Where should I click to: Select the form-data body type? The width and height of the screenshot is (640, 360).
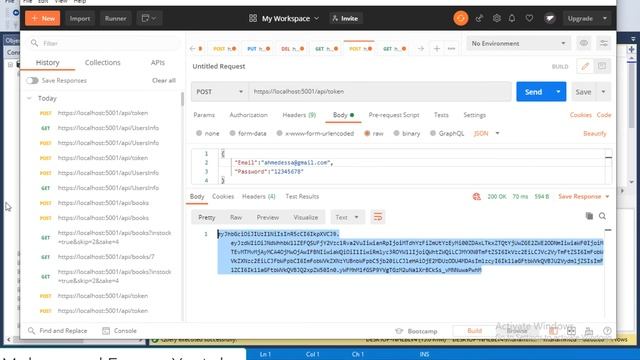(x=248, y=133)
